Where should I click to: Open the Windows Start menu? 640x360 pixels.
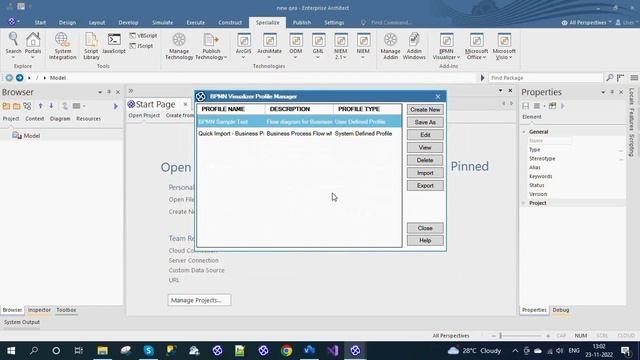(11, 350)
